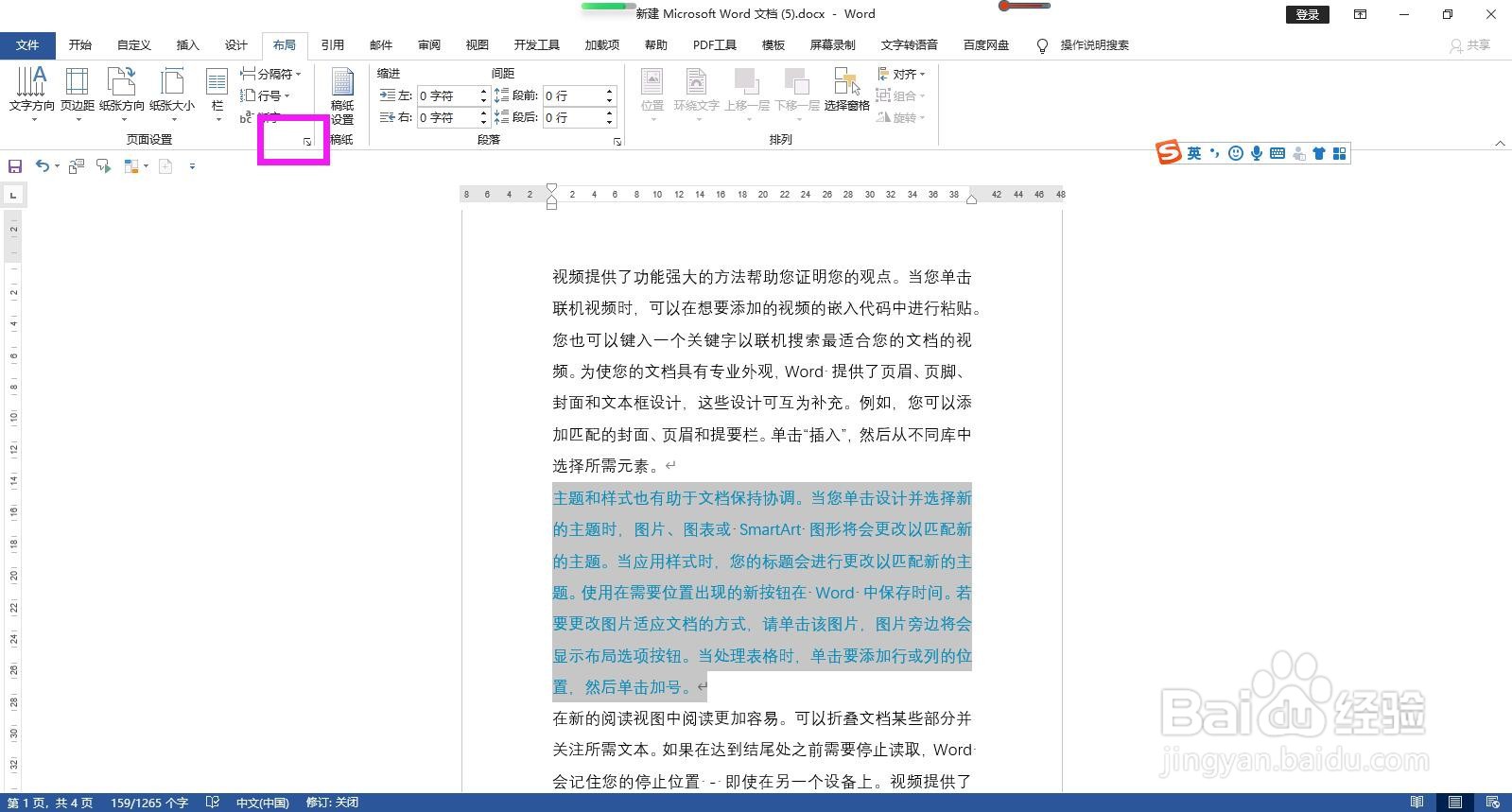Increase Spacing After (段后) with the up spinner
This screenshot has width=1512, height=812.
609,113
